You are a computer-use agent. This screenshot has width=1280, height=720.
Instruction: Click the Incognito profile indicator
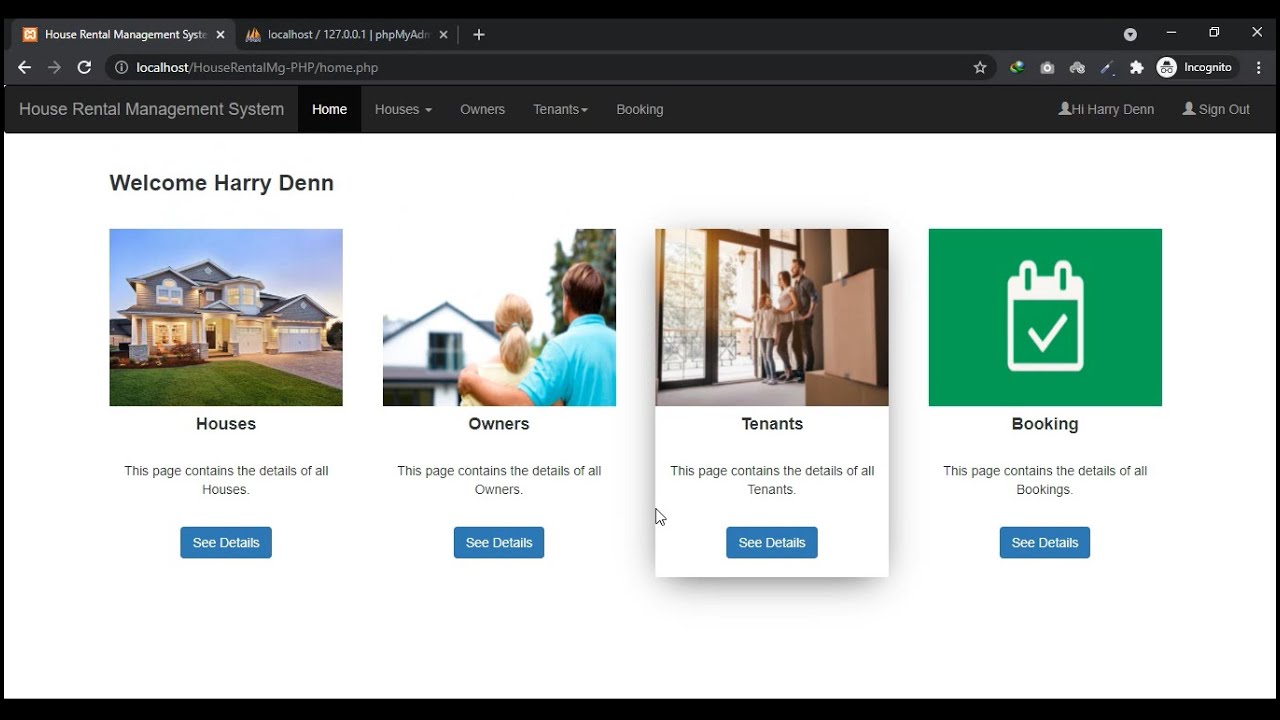click(1196, 67)
